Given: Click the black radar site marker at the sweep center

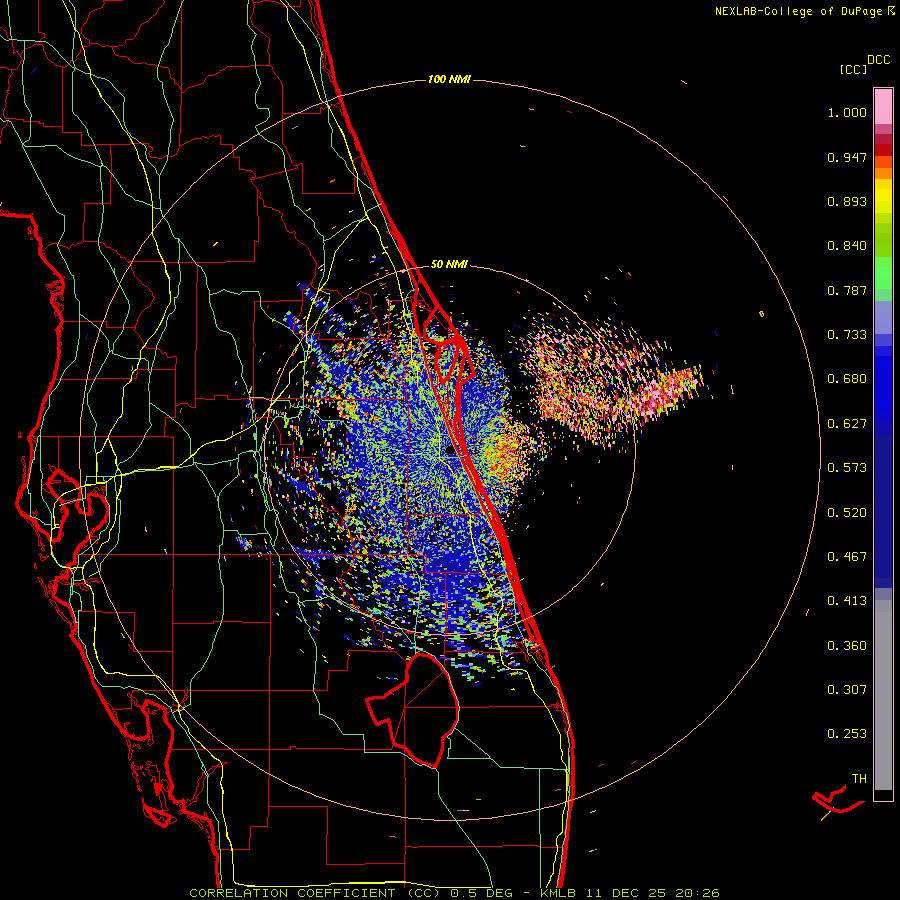Looking at the screenshot, I should (449, 451).
